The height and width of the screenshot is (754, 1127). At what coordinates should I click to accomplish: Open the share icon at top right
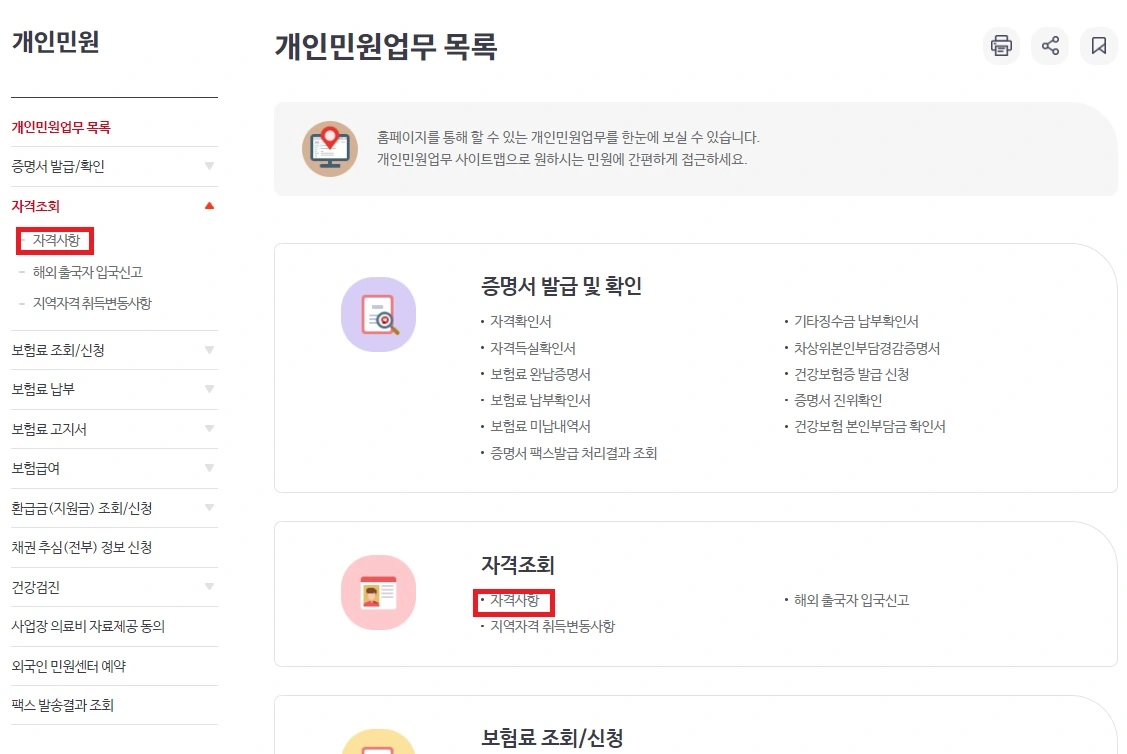[1049, 46]
